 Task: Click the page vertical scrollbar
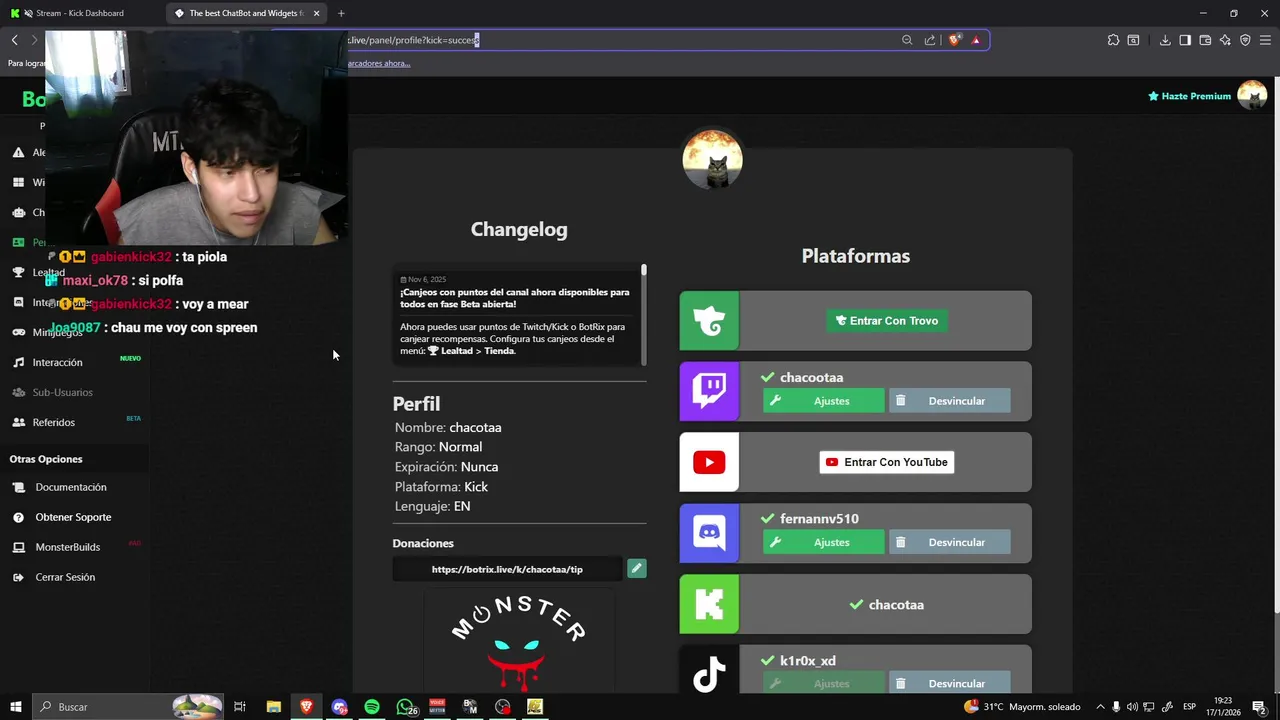coord(1275,345)
